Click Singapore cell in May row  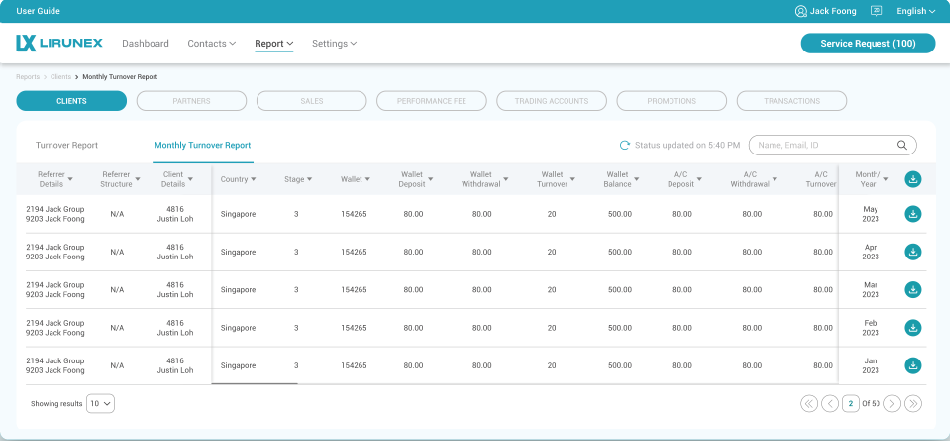(x=238, y=214)
